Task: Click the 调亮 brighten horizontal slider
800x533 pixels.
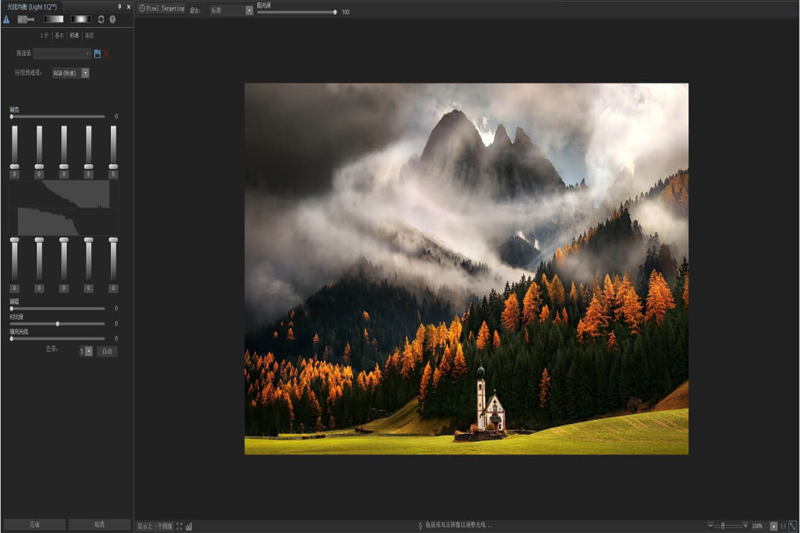Action: point(58,117)
